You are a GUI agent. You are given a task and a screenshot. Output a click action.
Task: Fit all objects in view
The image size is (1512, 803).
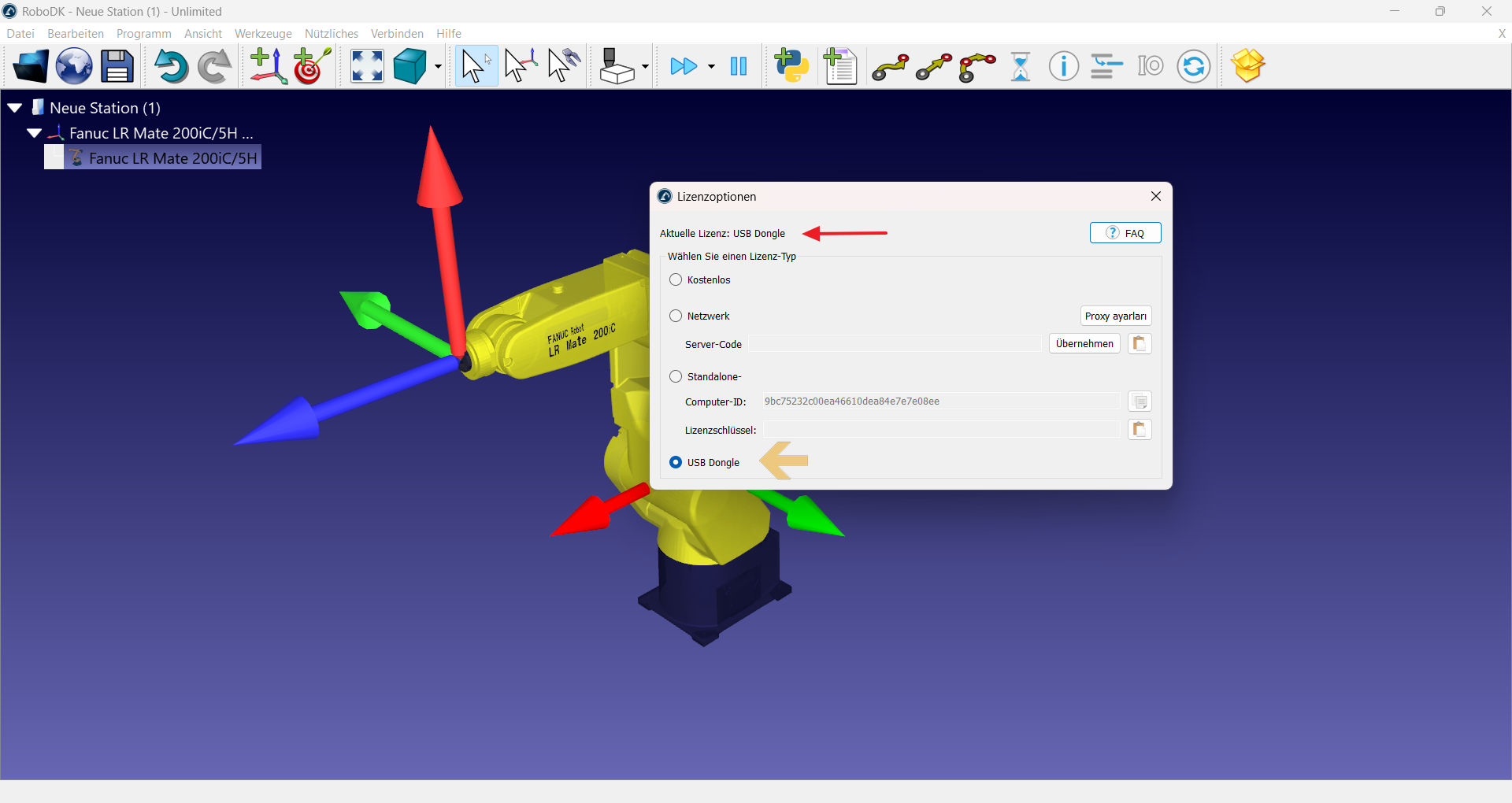[367, 66]
